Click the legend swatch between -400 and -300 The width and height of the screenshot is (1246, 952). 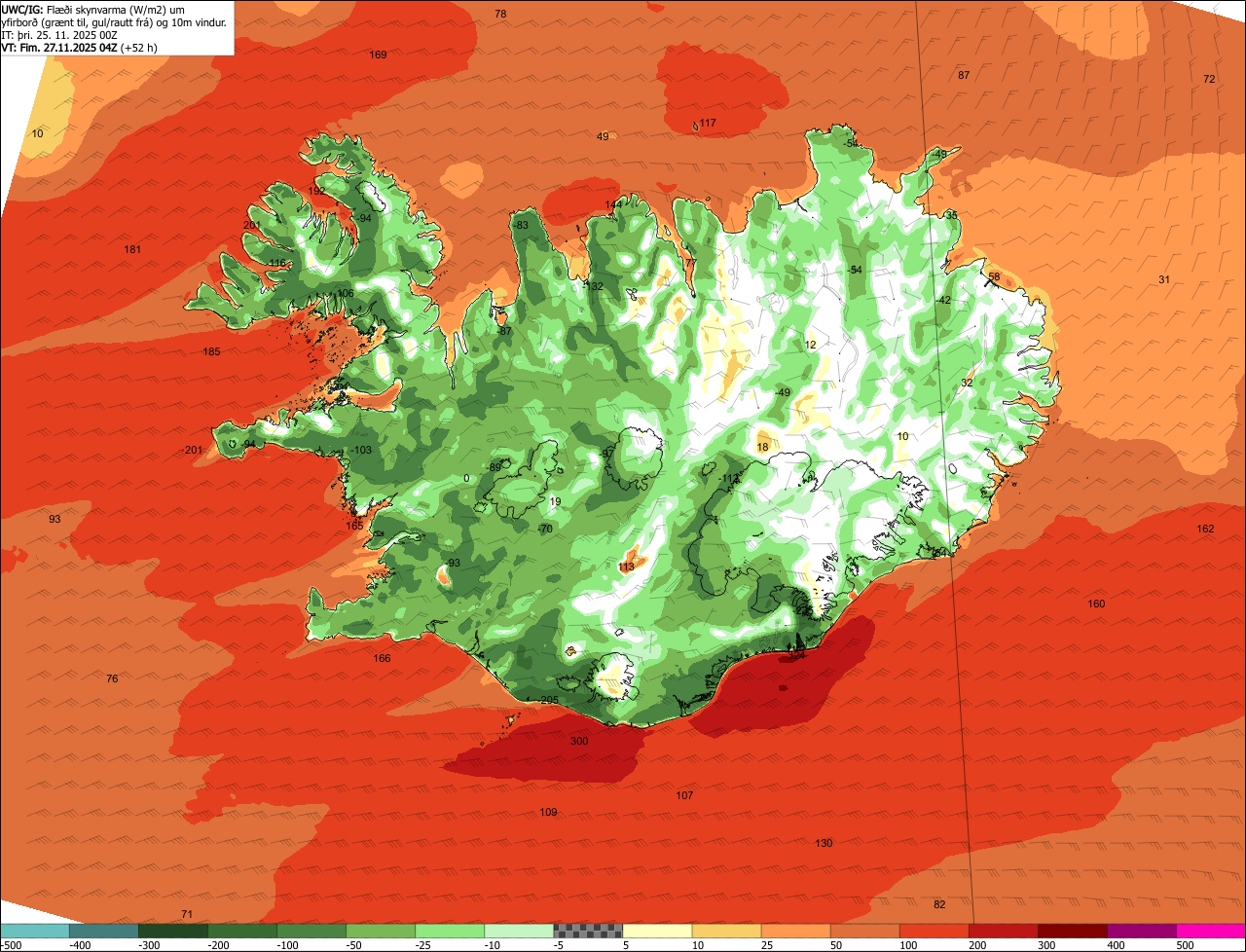104,930
